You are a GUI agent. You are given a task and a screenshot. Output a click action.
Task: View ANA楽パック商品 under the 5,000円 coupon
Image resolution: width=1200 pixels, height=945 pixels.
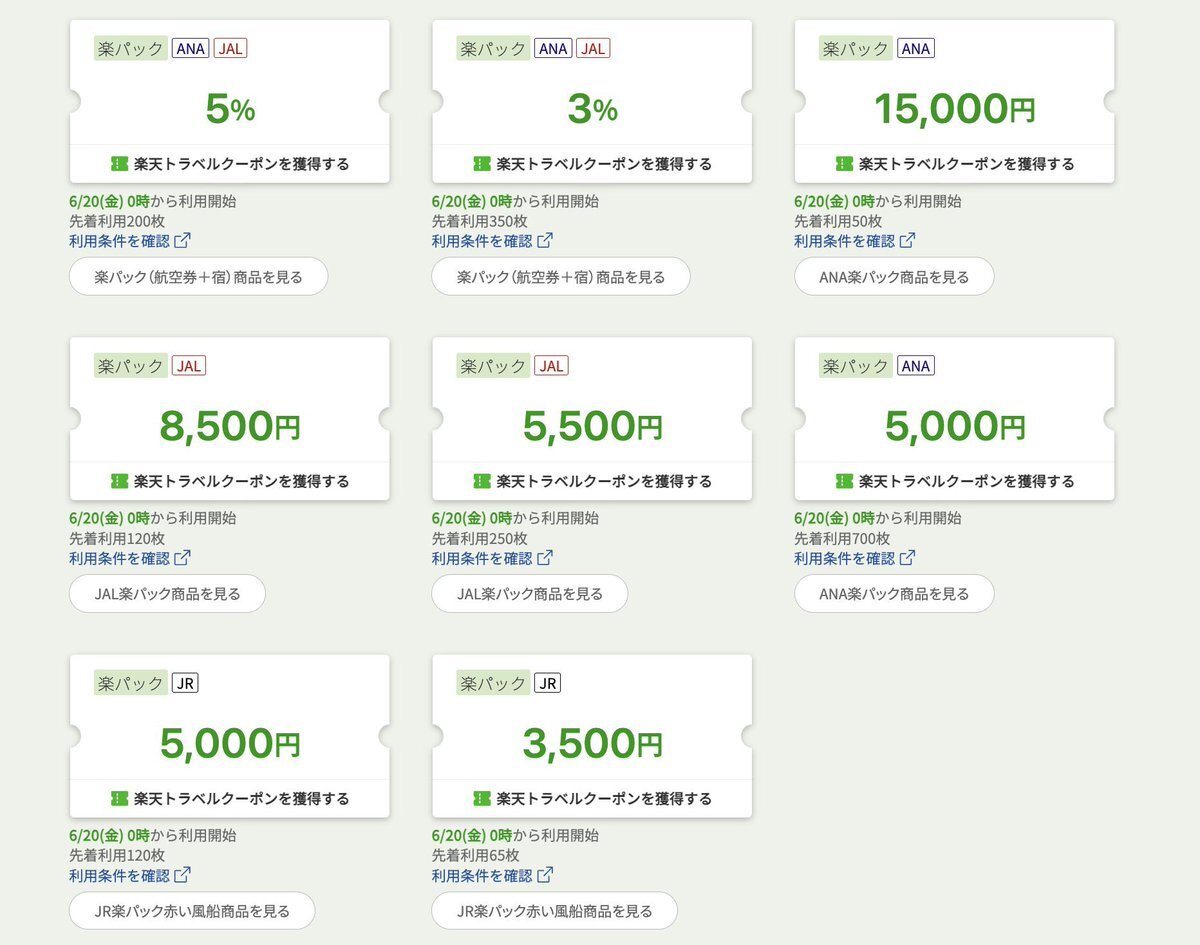[894, 594]
